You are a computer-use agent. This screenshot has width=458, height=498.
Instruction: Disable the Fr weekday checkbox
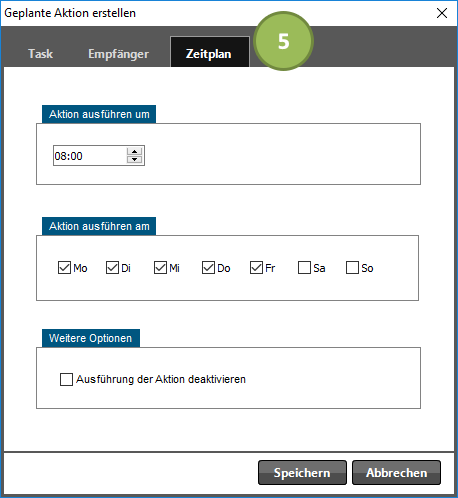coord(256,268)
